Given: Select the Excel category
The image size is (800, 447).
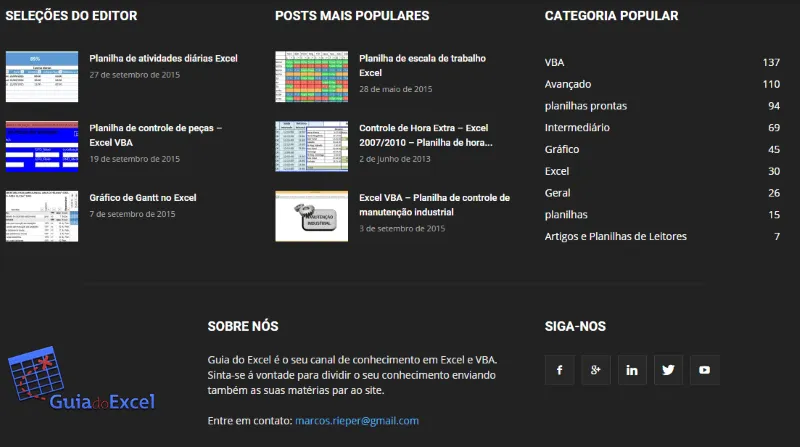Looking at the screenshot, I should pos(557,171).
